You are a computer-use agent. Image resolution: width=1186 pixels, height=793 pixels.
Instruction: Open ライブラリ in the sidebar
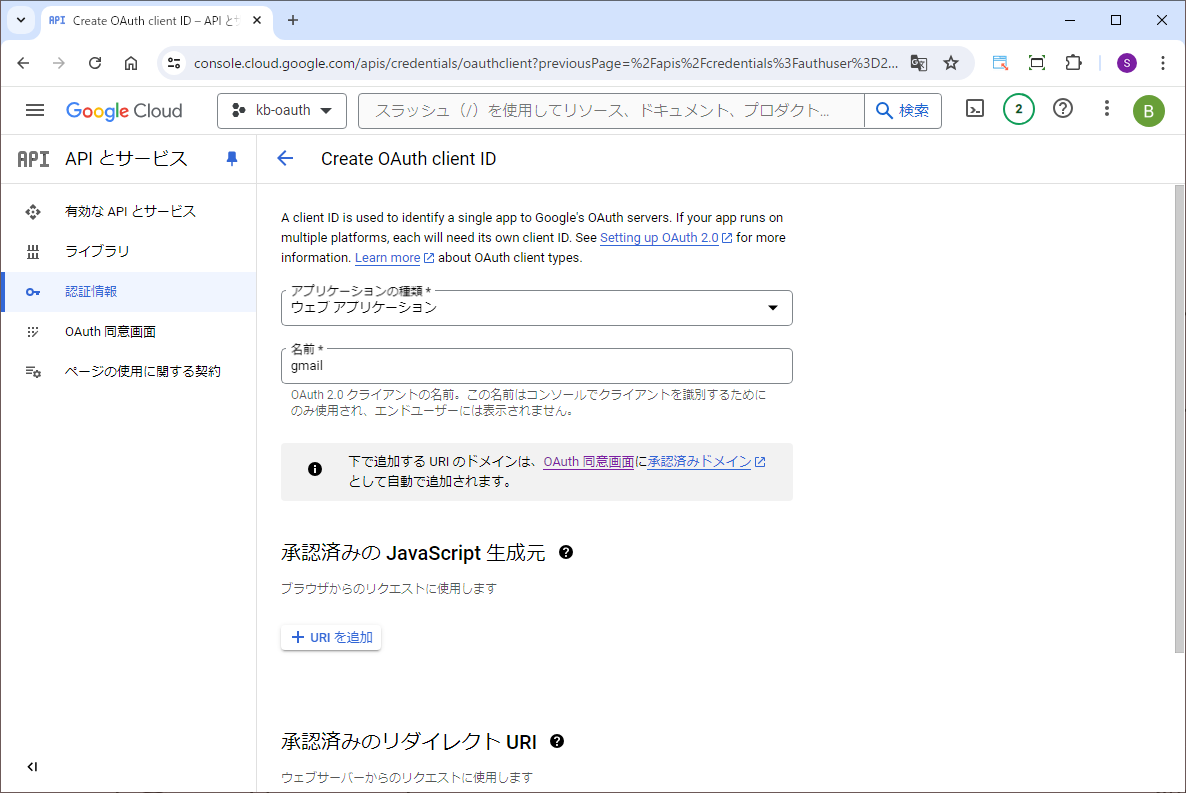point(97,252)
